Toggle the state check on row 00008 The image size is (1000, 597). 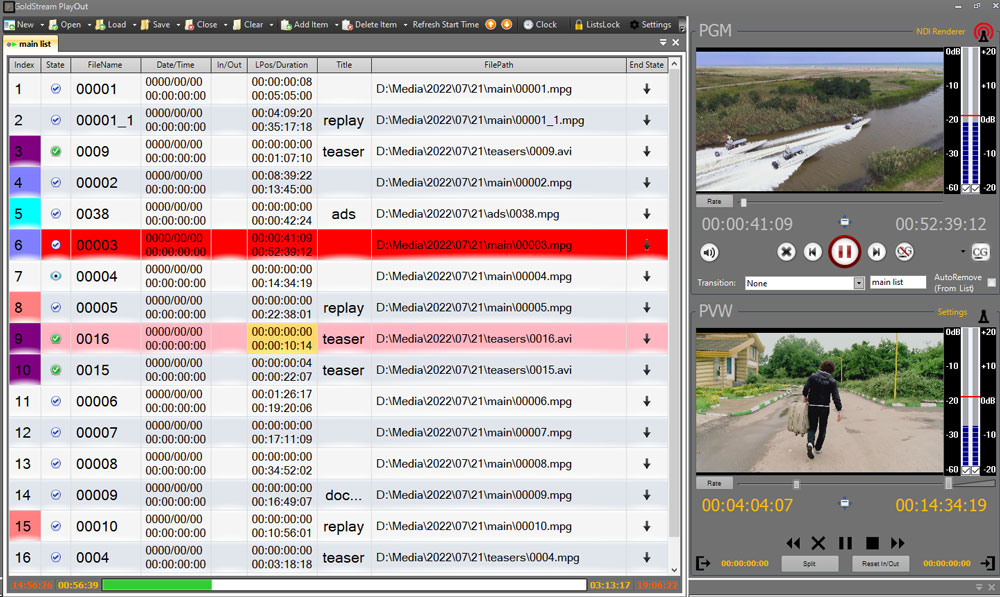click(x=55, y=464)
